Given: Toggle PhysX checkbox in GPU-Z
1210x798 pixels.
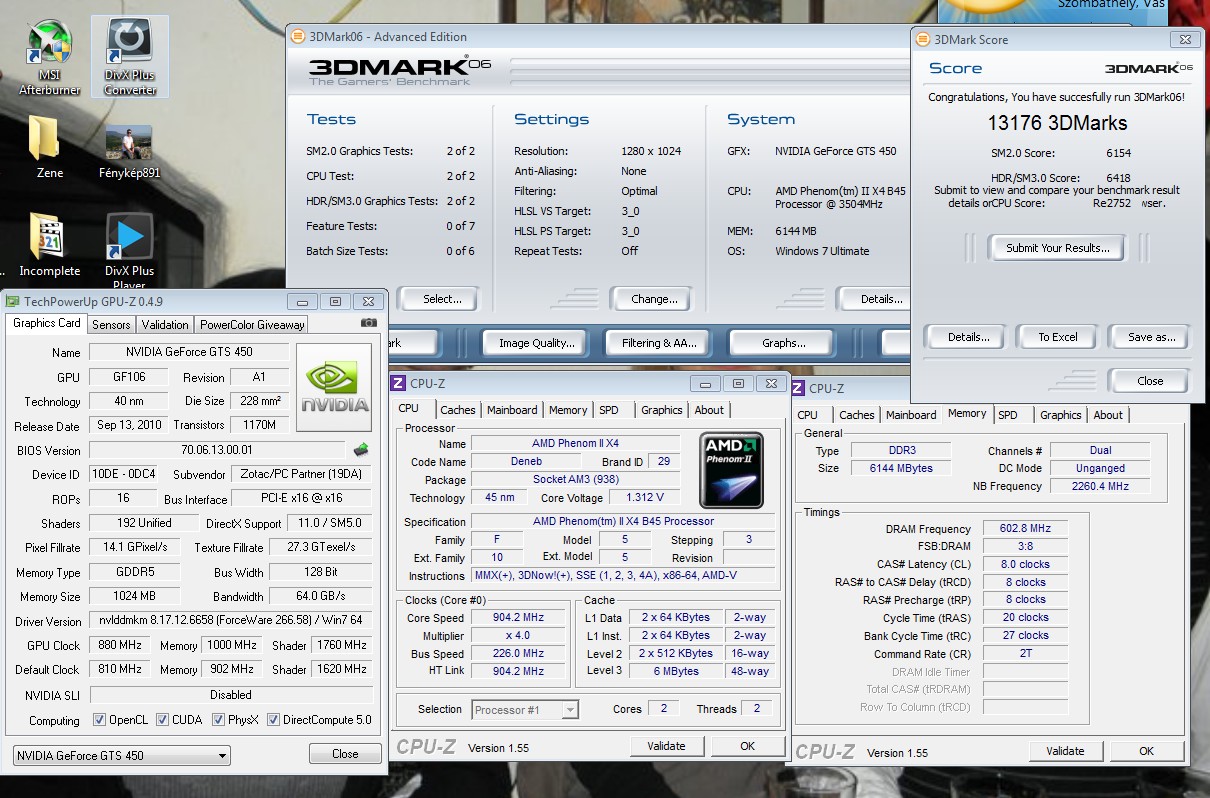Looking at the screenshot, I should click(218, 720).
